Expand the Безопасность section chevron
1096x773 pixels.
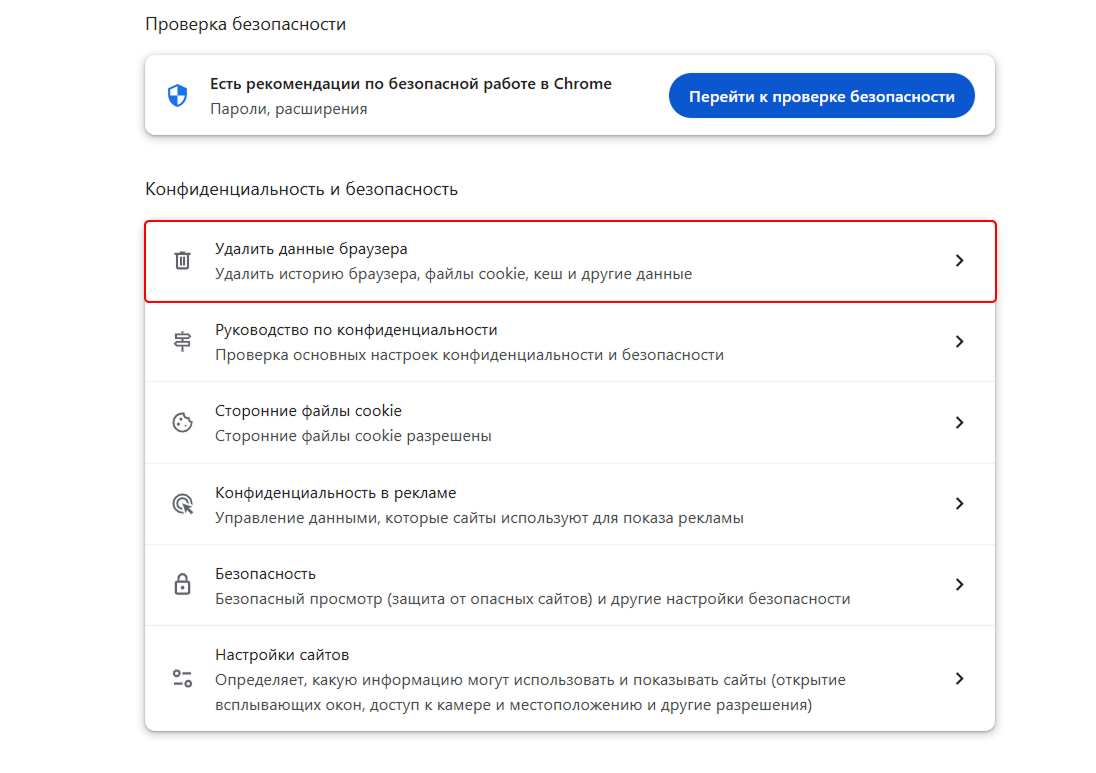pyautogui.click(x=959, y=584)
